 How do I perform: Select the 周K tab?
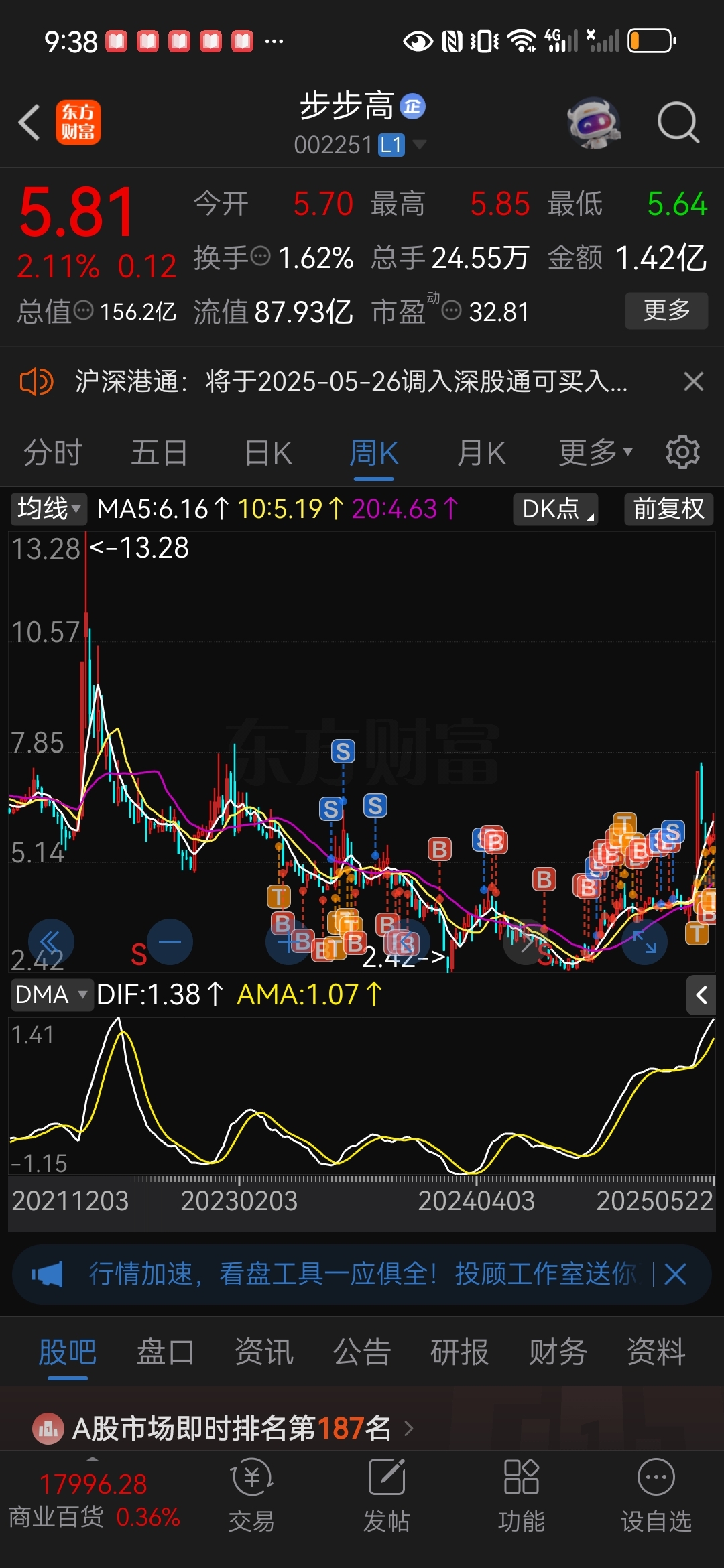pos(373,453)
